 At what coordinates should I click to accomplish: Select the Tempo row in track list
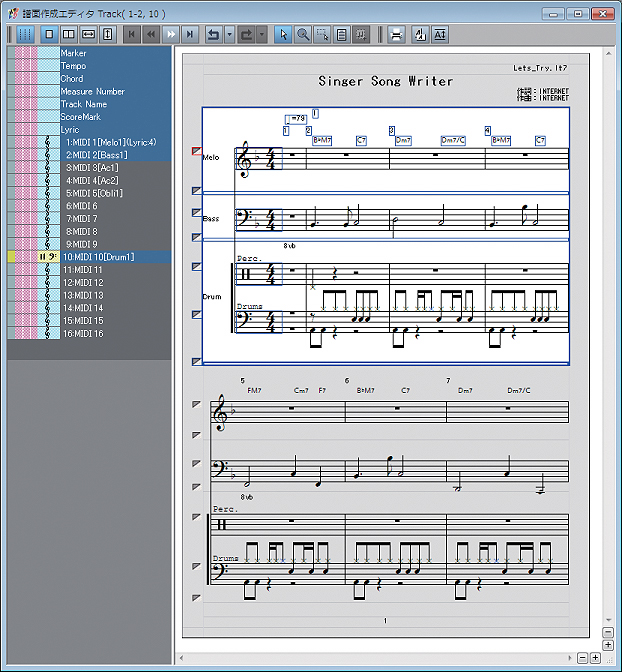(x=73, y=66)
